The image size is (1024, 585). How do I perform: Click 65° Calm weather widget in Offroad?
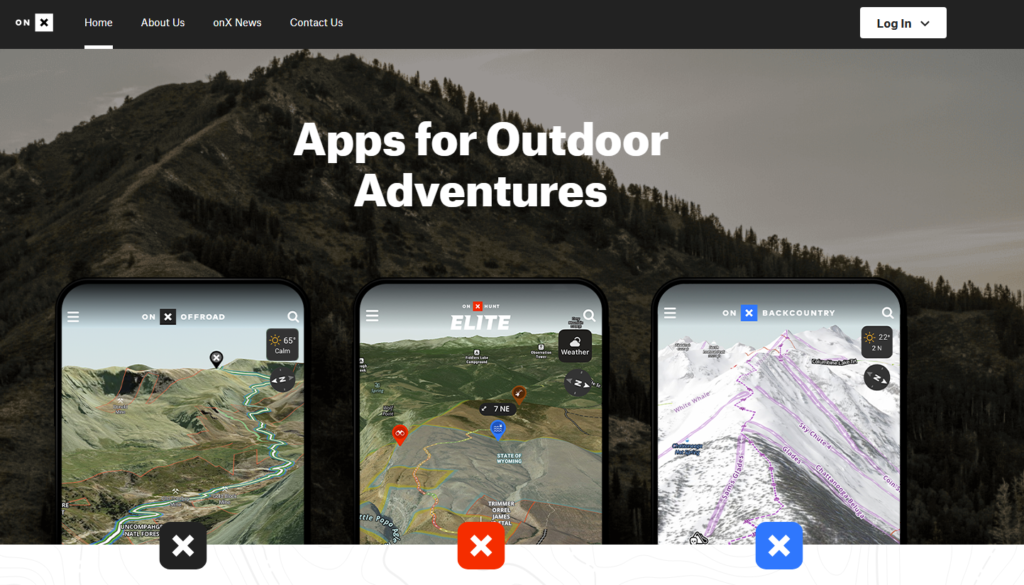[282, 345]
